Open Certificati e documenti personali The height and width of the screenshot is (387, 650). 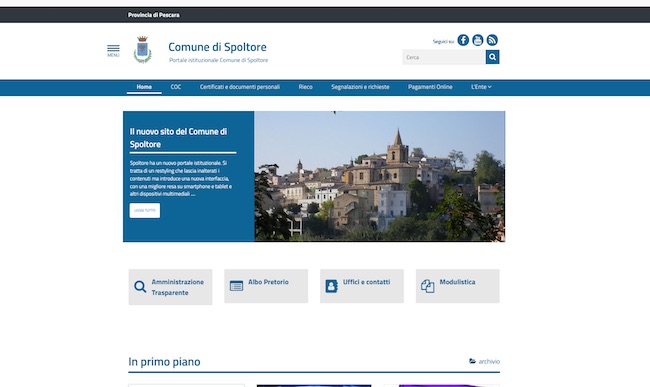click(240, 87)
